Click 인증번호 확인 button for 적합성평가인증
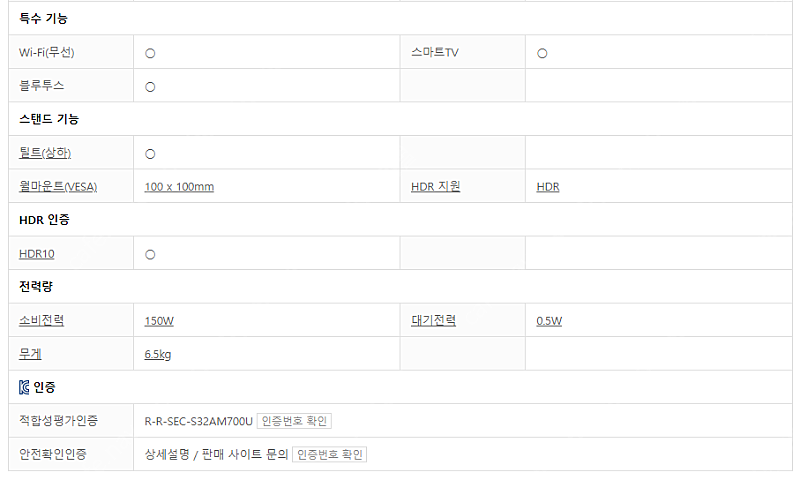Screen dimensions: 800x480 [x=294, y=421]
